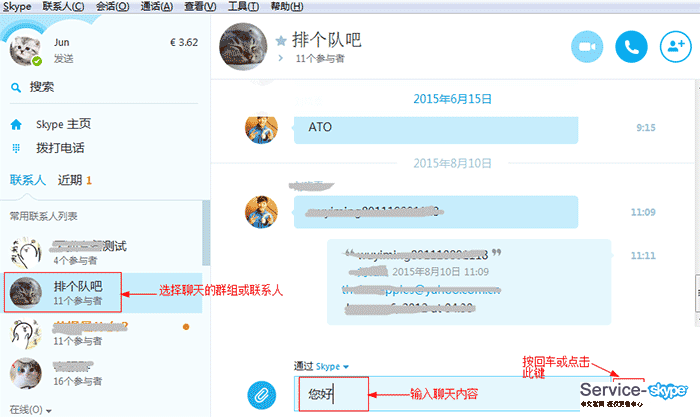700x417 pixels.
Task: Open the 联系人(C) menu
Action: pyautogui.click(x=64, y=6)
